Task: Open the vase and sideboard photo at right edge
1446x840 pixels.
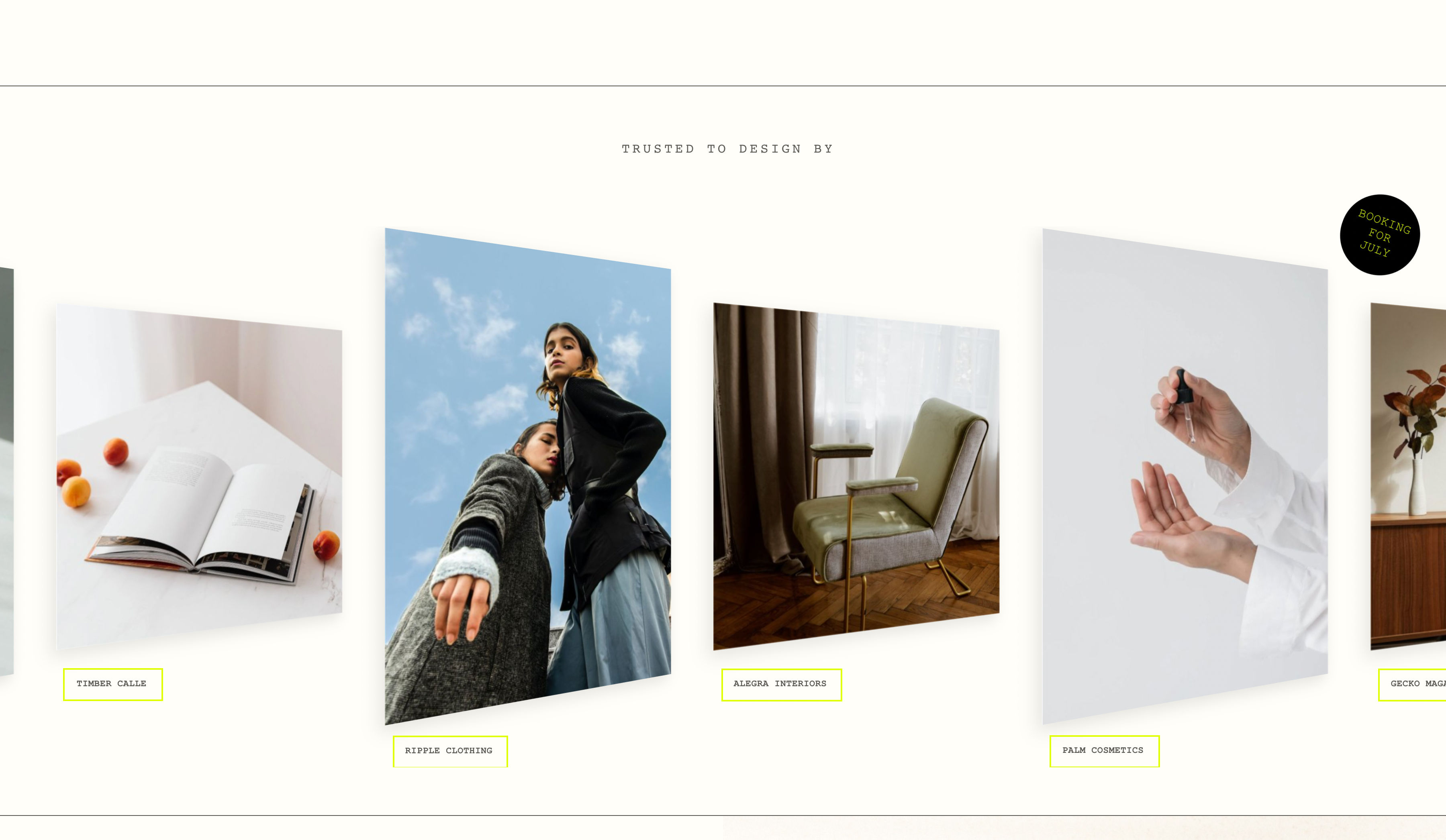Action: [x=1408, y=476]
